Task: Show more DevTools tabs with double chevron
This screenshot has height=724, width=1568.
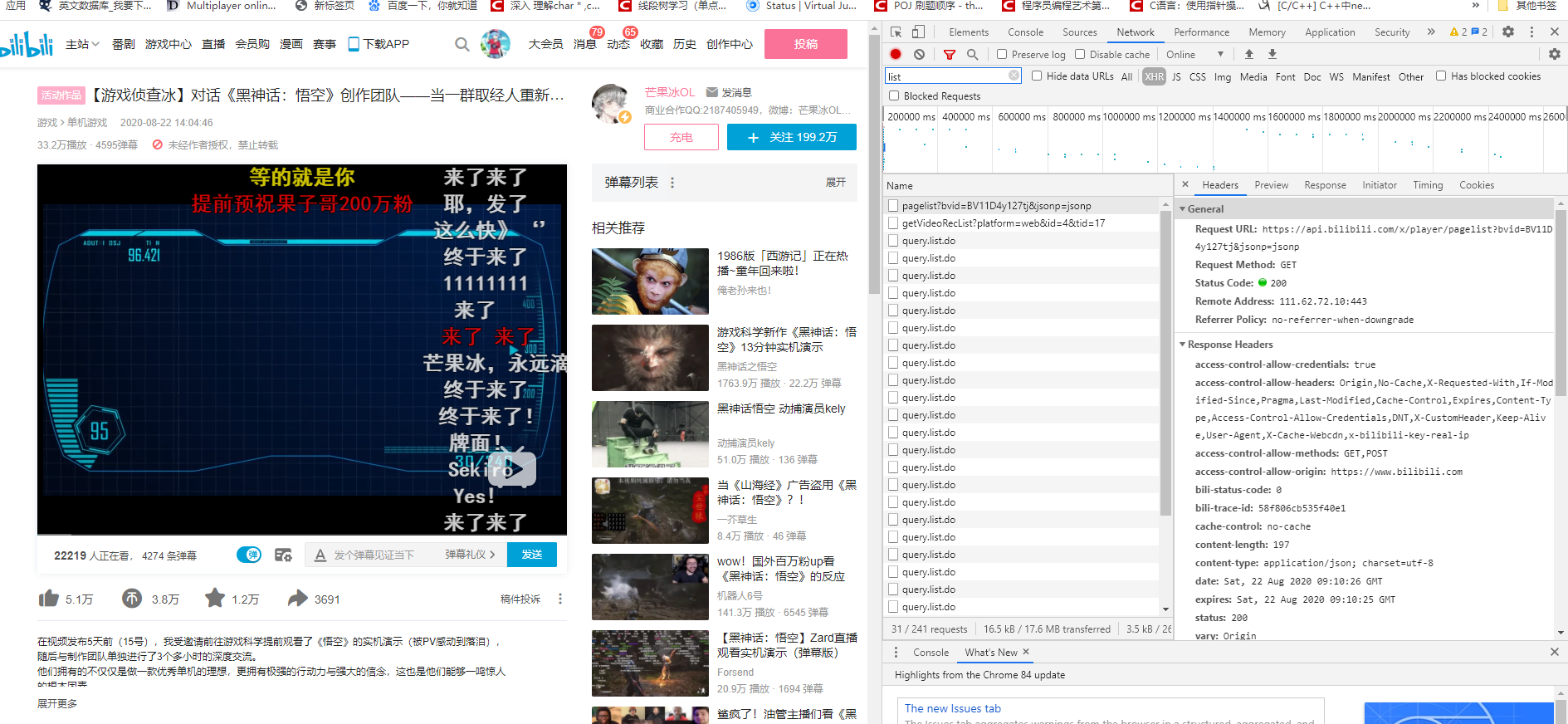Action: pos(1431,32)
